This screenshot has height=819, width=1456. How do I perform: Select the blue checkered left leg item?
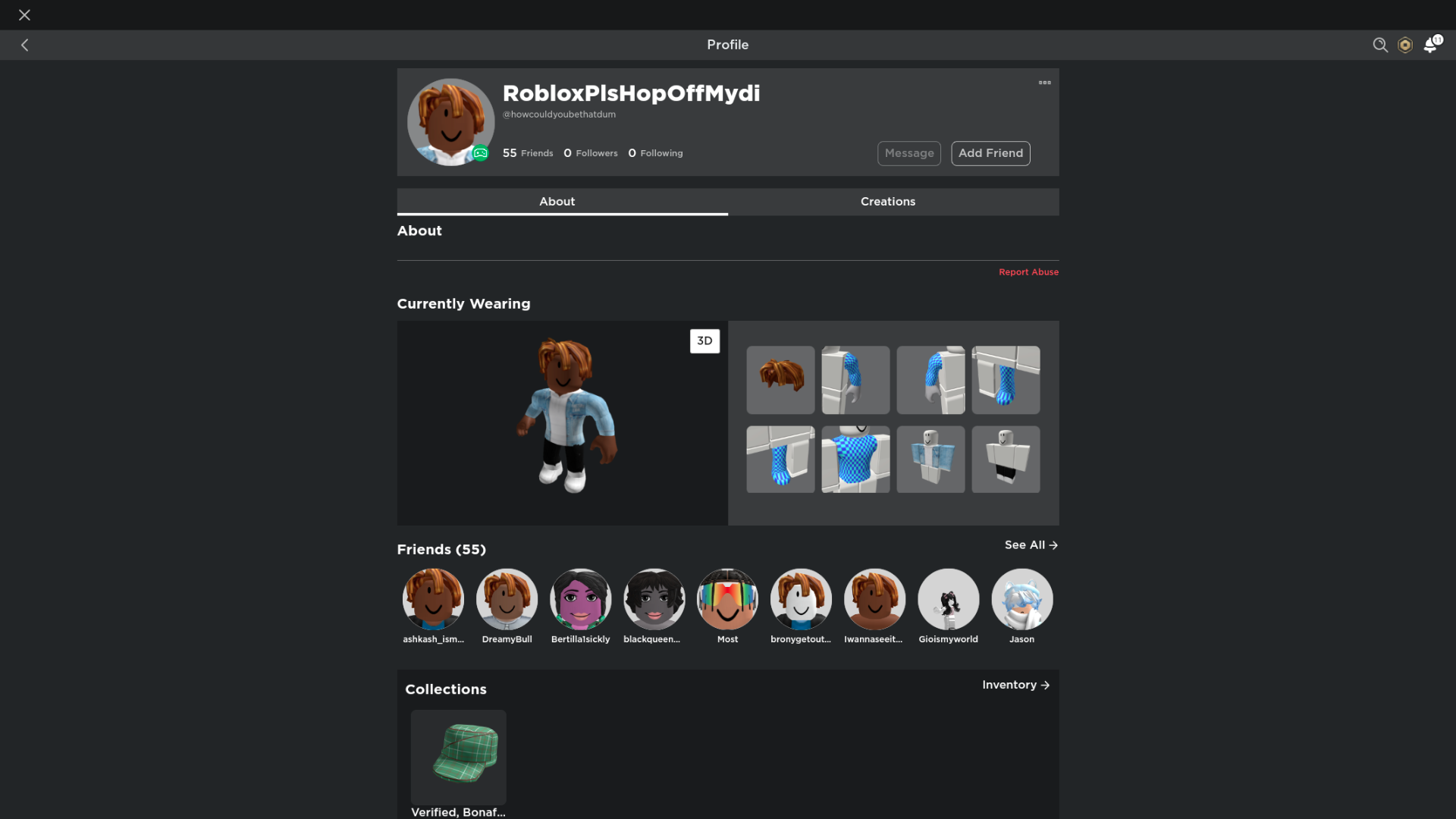click(1006, 380)
